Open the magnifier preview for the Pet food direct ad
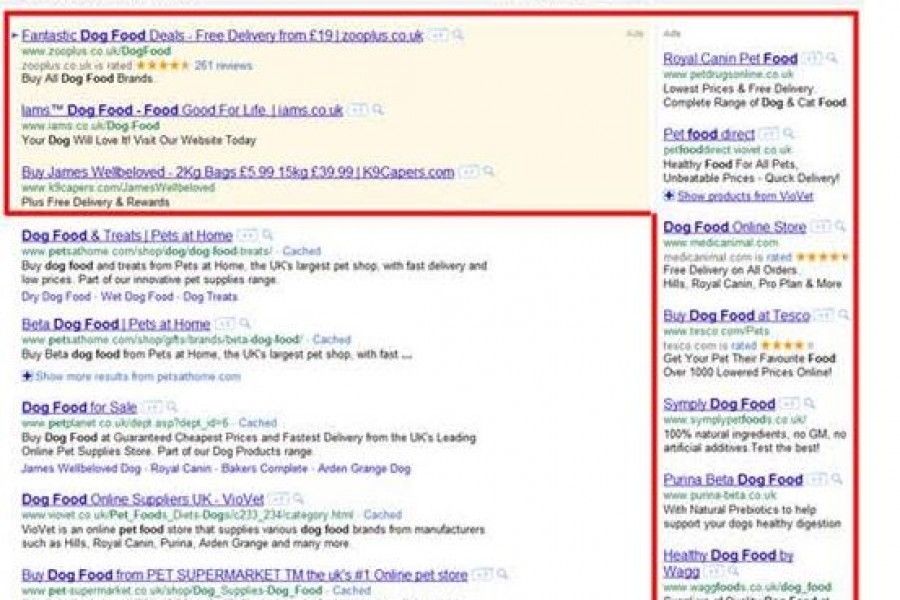Screen dimensions: 900x600 789,134
